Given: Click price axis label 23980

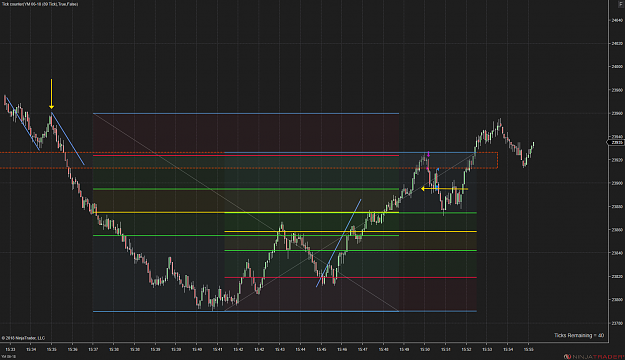Looking at the screenshot, I should (617, 90).
